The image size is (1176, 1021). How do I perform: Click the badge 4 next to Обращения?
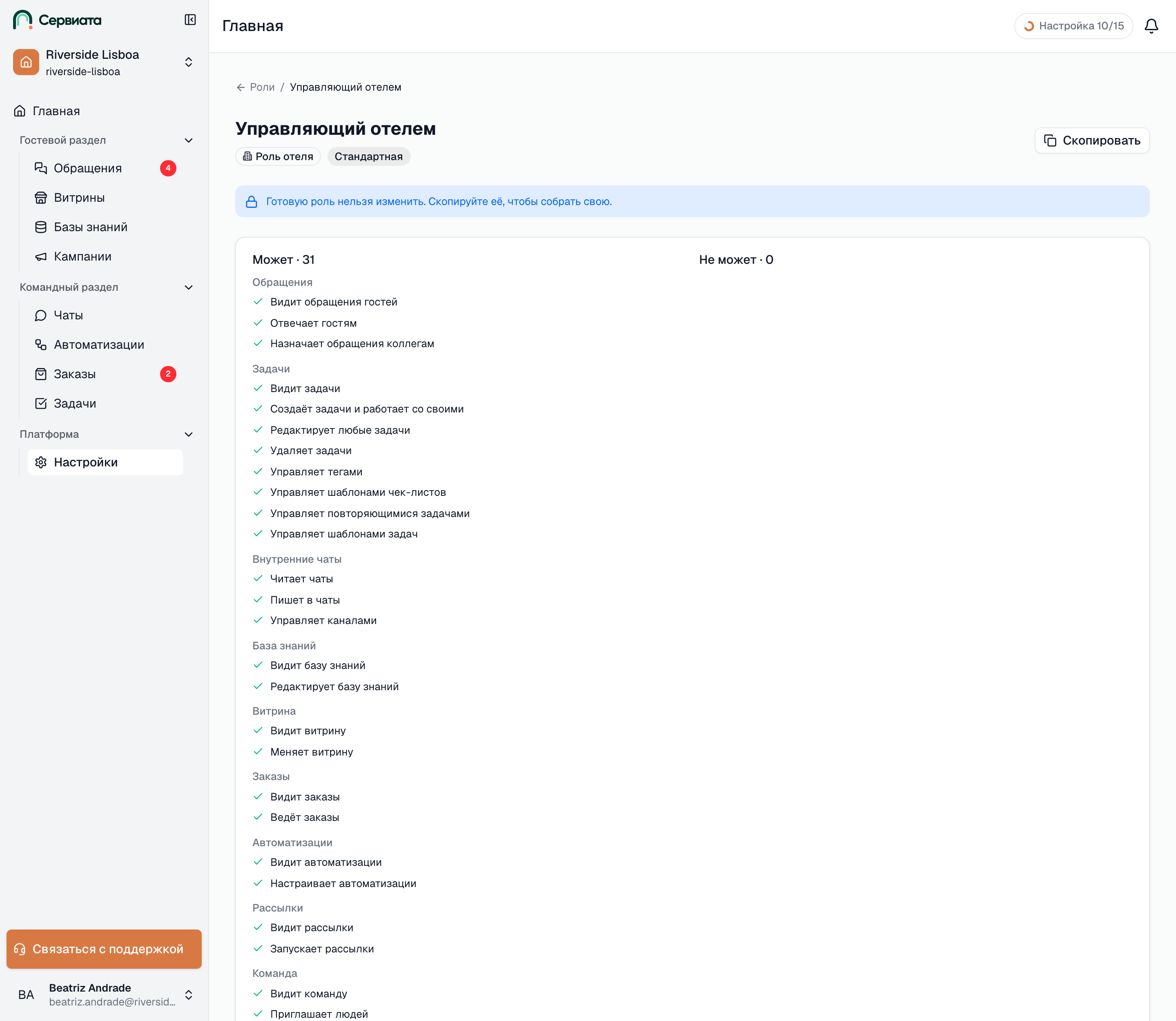[x=168, y=168]
